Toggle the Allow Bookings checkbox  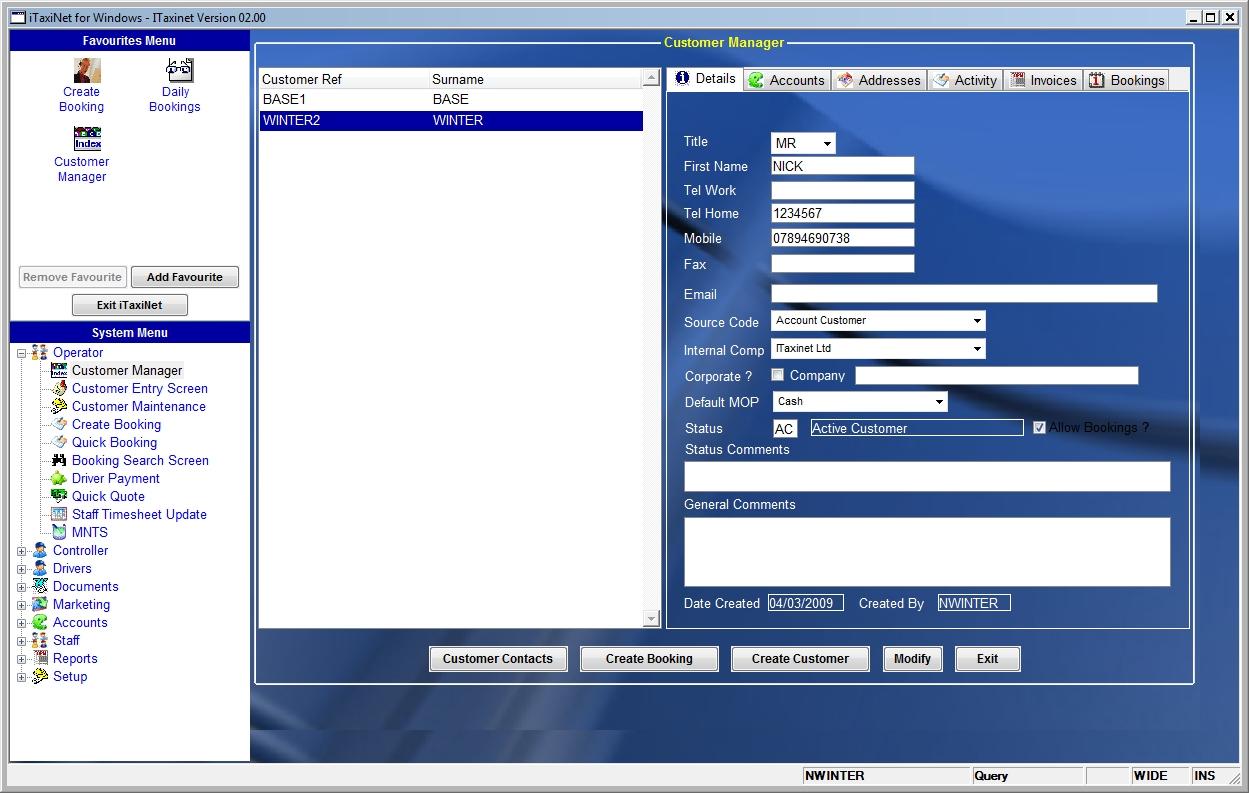[x=1039, y=428]
